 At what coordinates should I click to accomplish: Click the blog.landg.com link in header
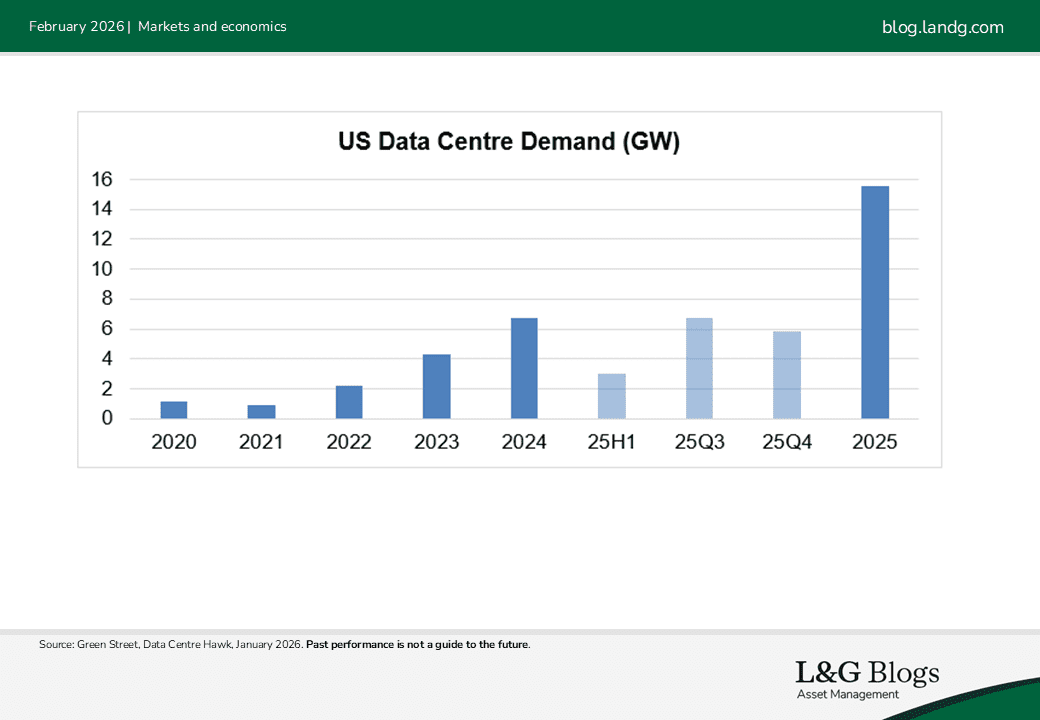tap(942, 27)
